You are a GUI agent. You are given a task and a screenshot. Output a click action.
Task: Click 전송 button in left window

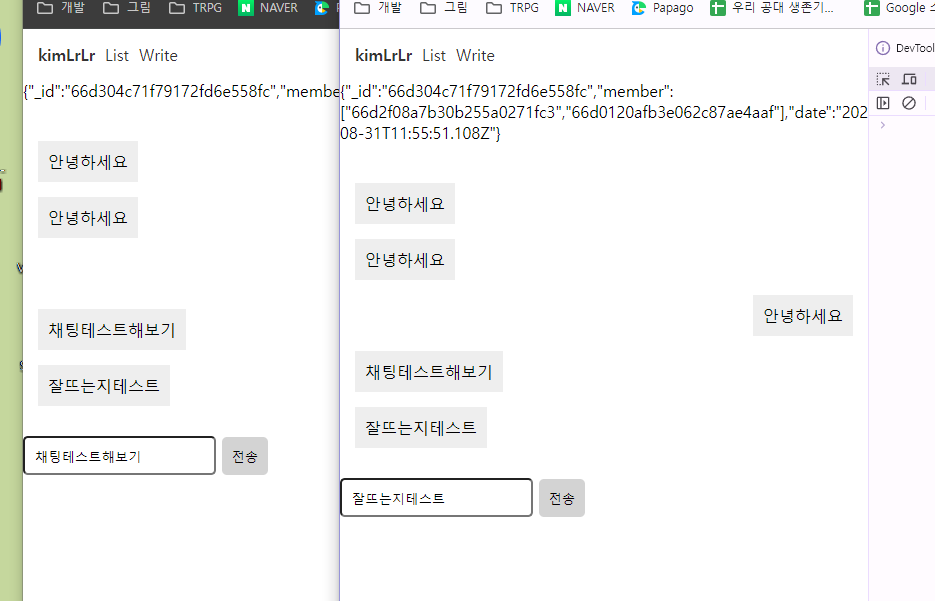pyautogui.click(x=244, y=456)
